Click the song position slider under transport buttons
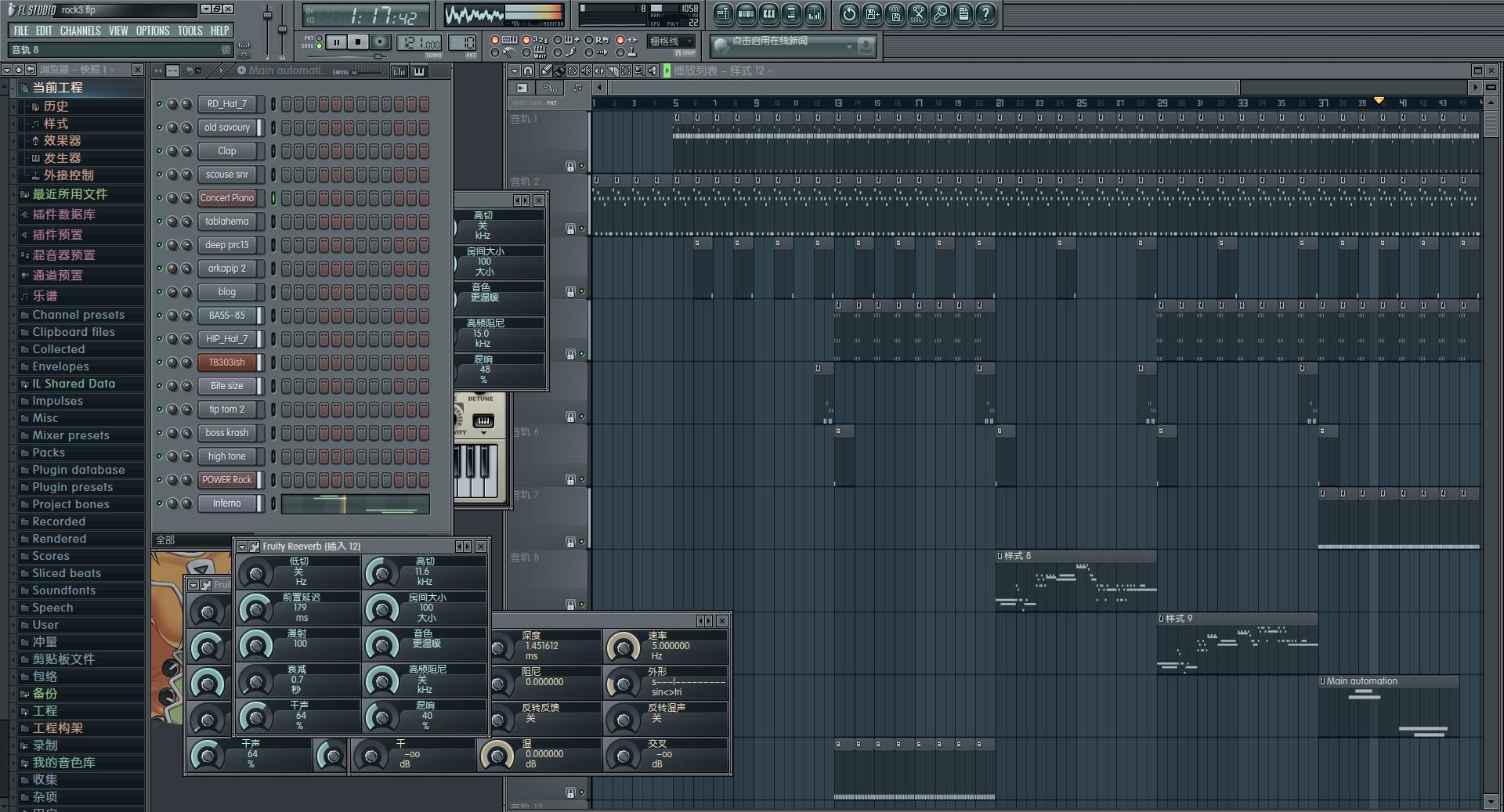This screenshot has height=812, width=1504. (347, 56)
